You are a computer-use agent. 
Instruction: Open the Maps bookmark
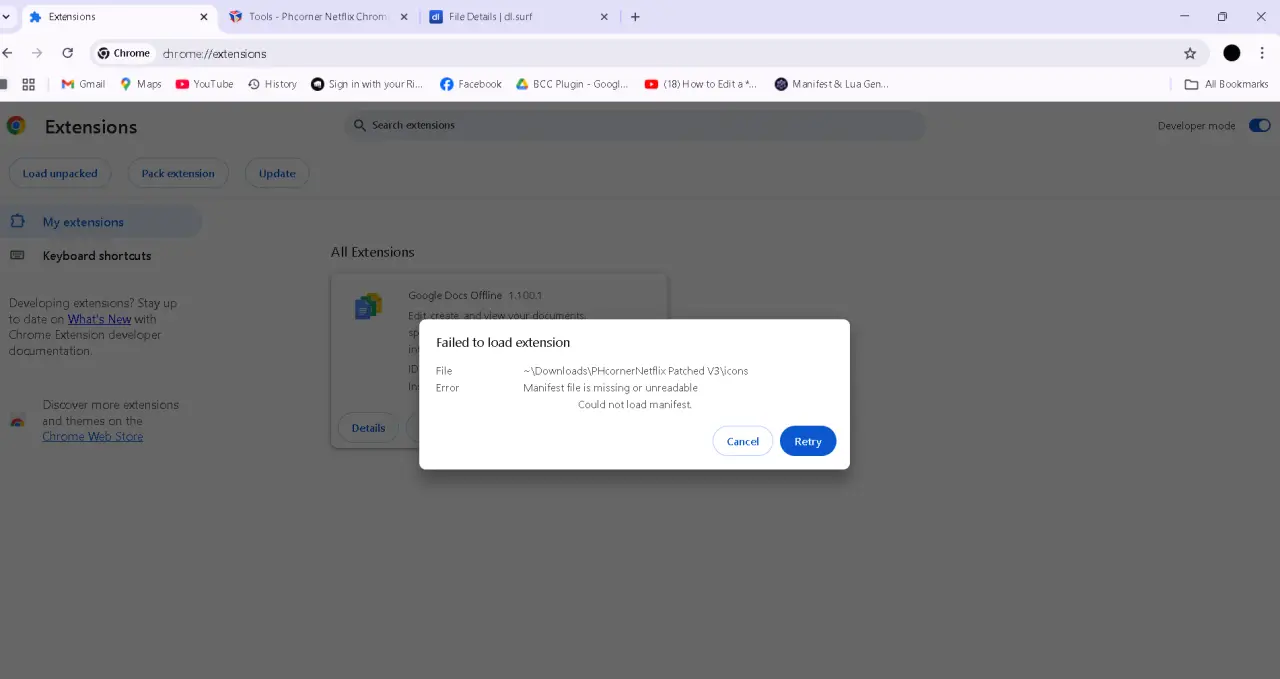141,84
